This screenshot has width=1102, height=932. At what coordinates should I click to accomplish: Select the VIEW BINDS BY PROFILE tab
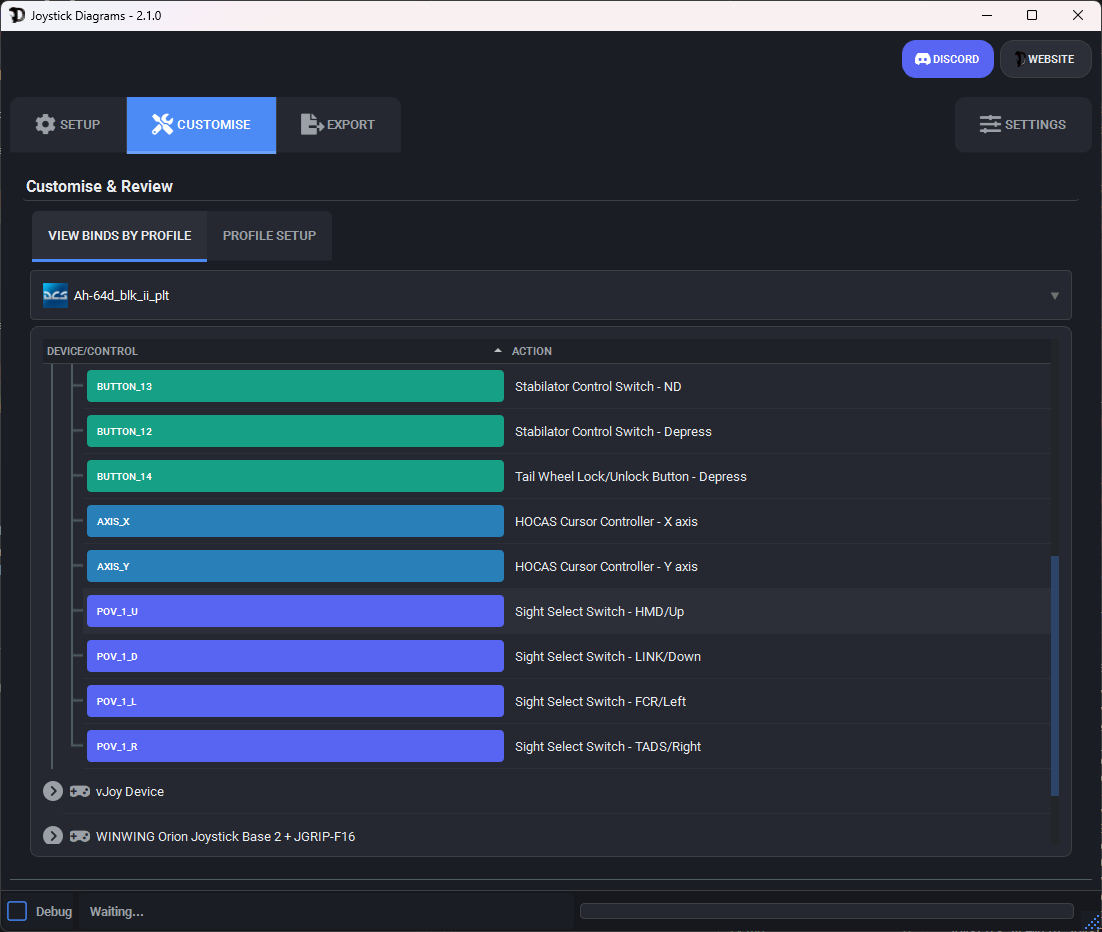[x=119, y=235]
